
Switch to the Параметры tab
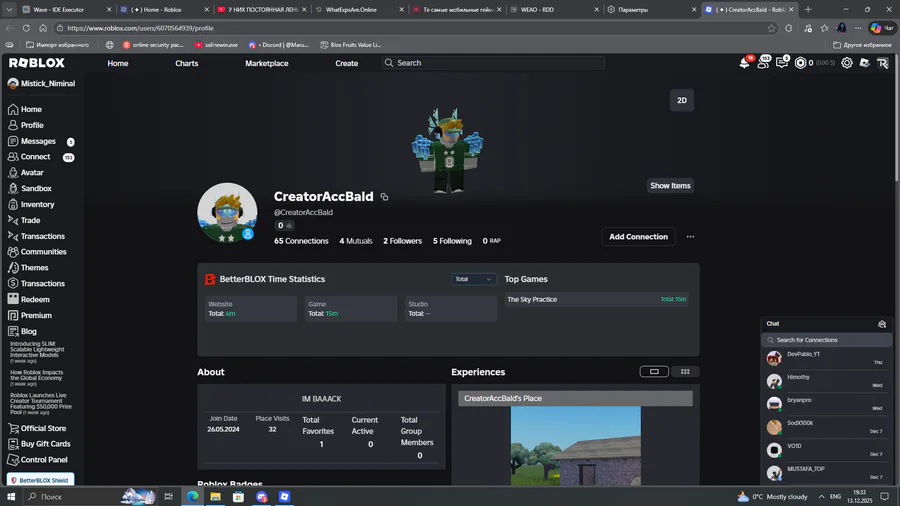click(x=651, y=10)
